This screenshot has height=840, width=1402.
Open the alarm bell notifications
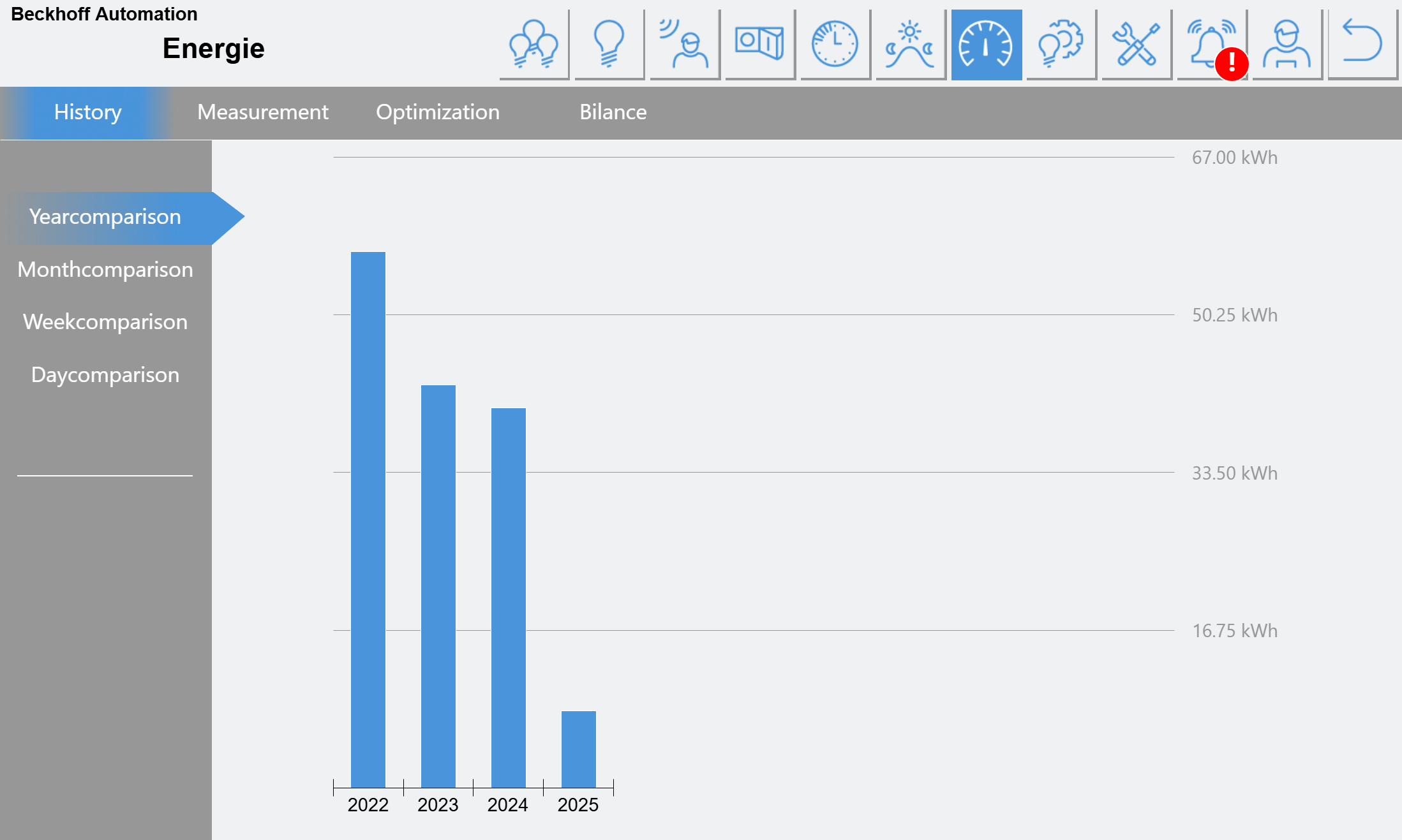pyautogui.click(x=1212, y=45)
